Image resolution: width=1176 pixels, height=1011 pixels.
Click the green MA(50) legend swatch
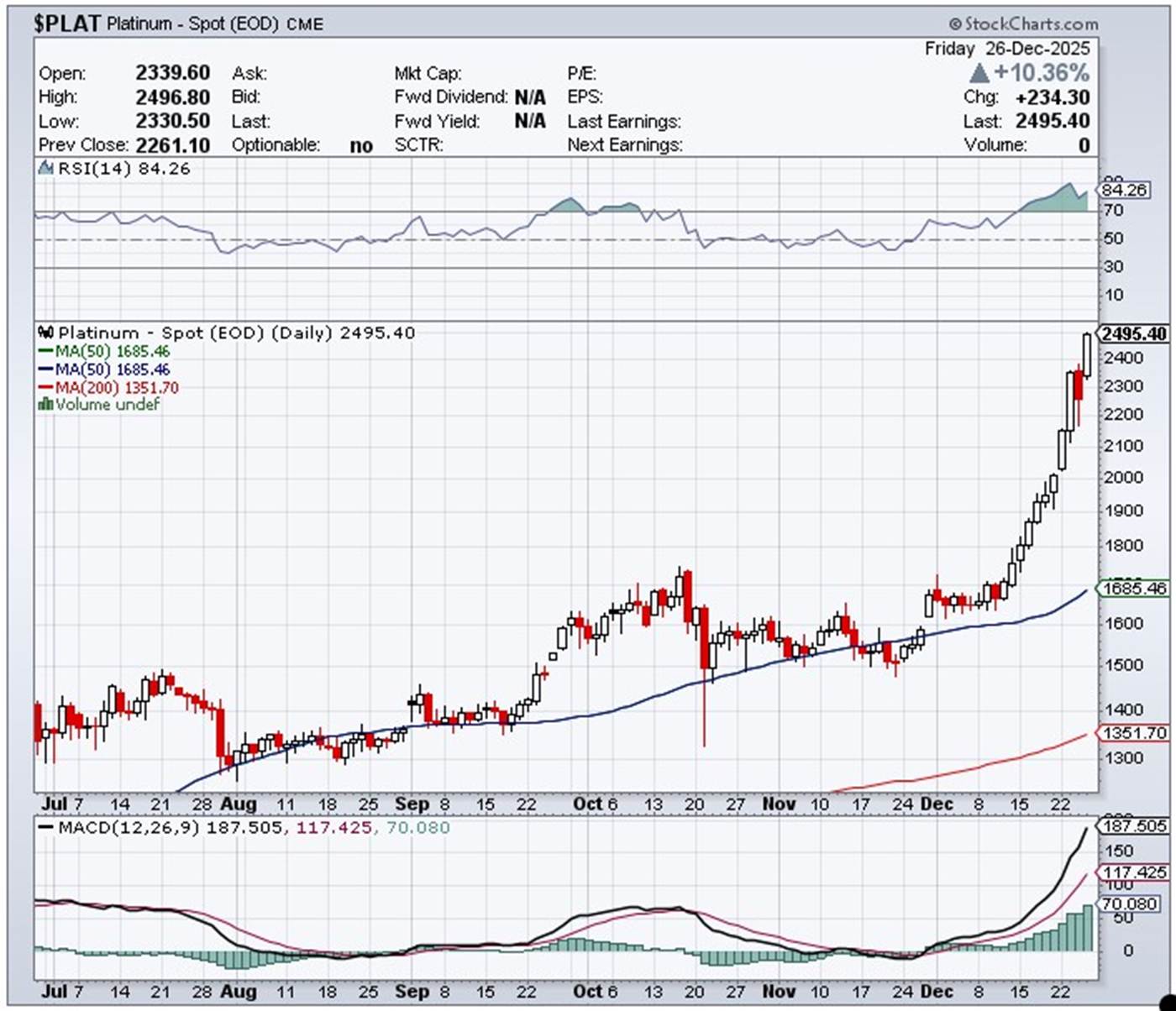click(x=46, y=352)
